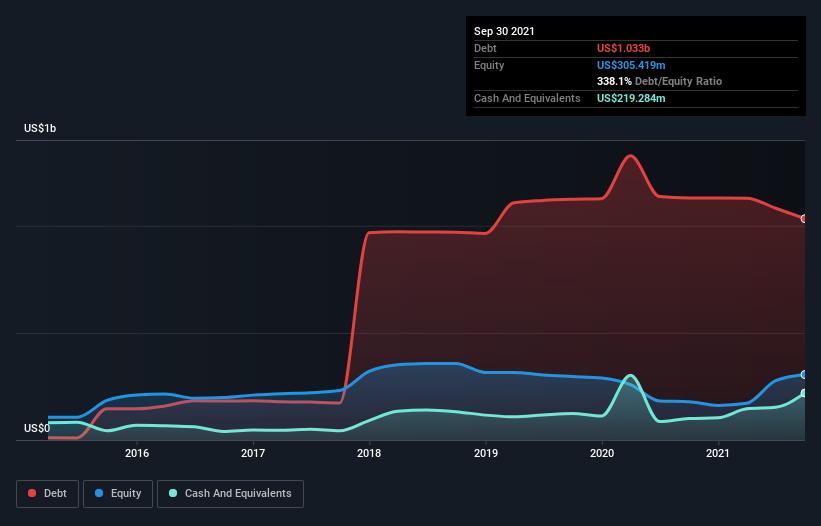Click the US$1b y-axis label

point(40,128)
